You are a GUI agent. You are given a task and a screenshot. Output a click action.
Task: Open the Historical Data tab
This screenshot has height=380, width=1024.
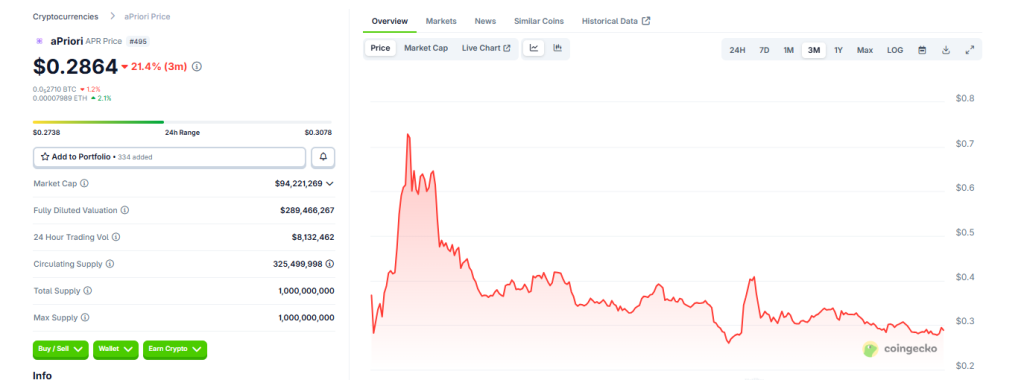click(x=616, y=21)
